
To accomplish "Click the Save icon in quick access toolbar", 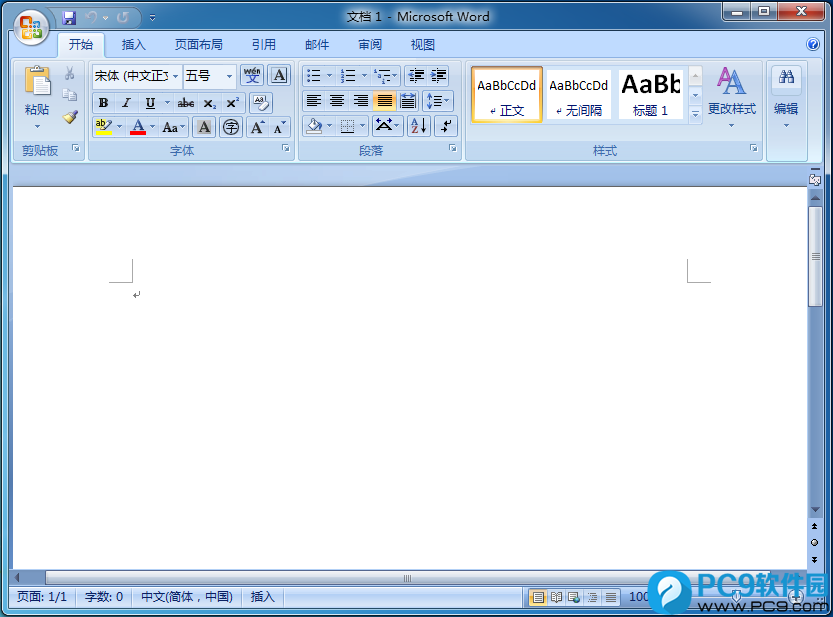I will tap(69, 18).
